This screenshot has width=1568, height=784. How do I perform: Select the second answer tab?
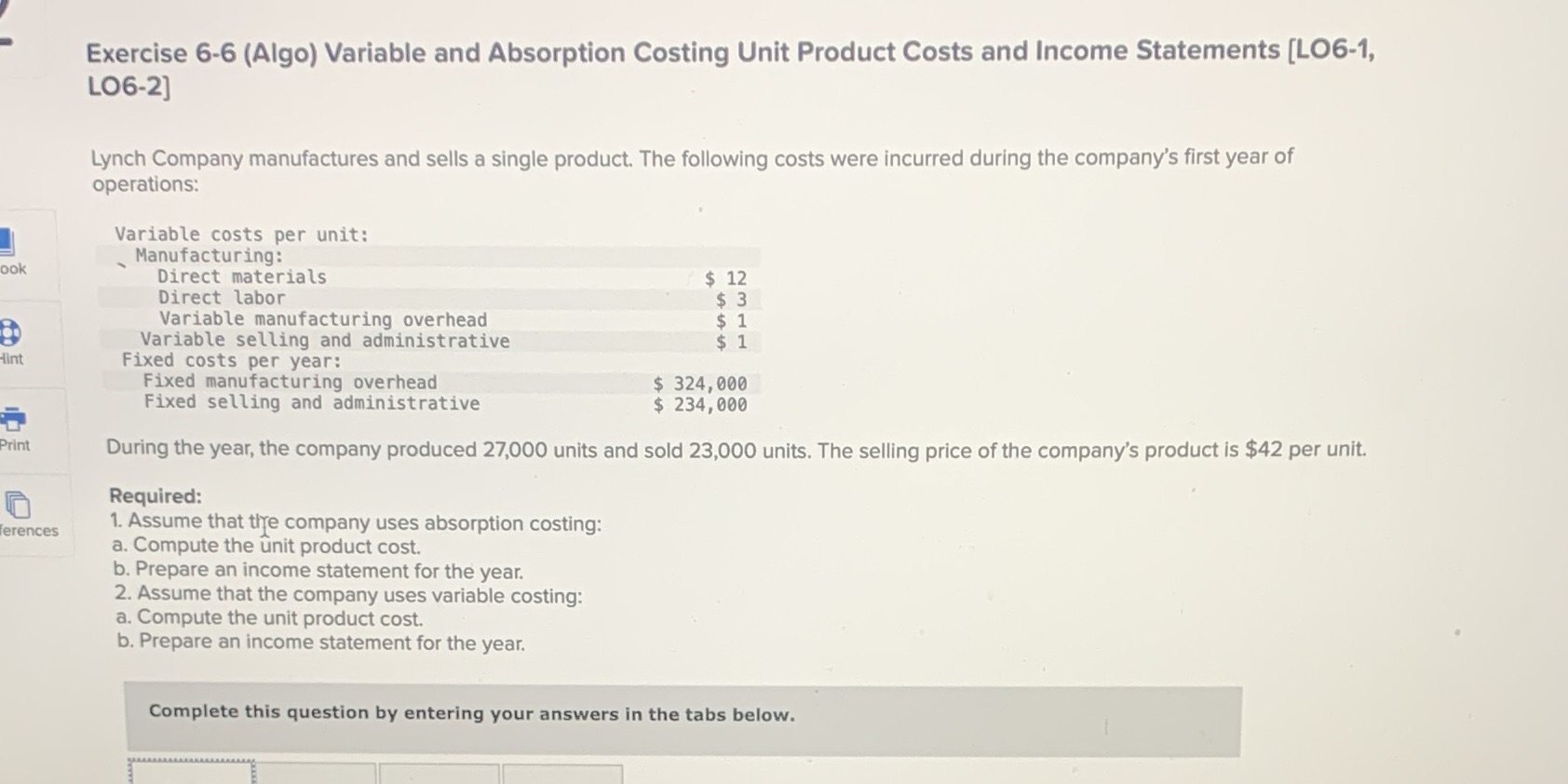click(x=317, y=773)
